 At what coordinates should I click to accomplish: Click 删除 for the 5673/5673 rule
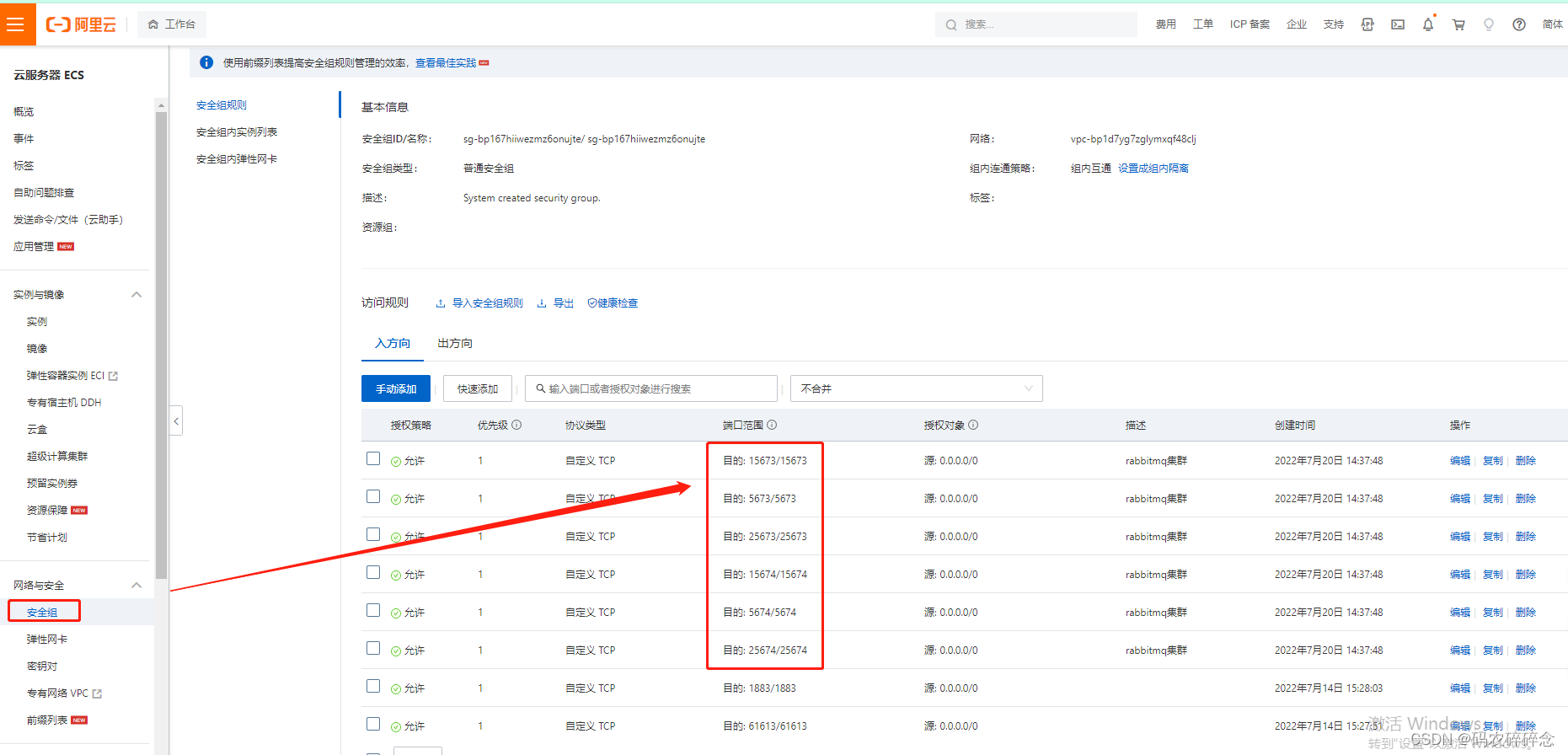click(x=1526, y=499)
